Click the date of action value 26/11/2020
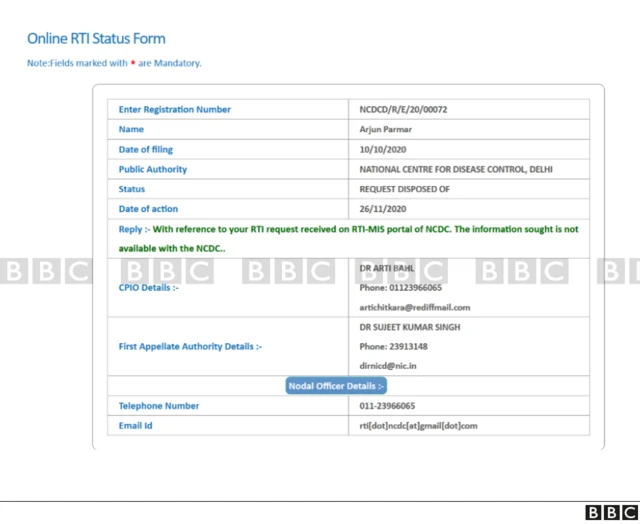Screen dimensions: 640x524 tap(381, 208)
